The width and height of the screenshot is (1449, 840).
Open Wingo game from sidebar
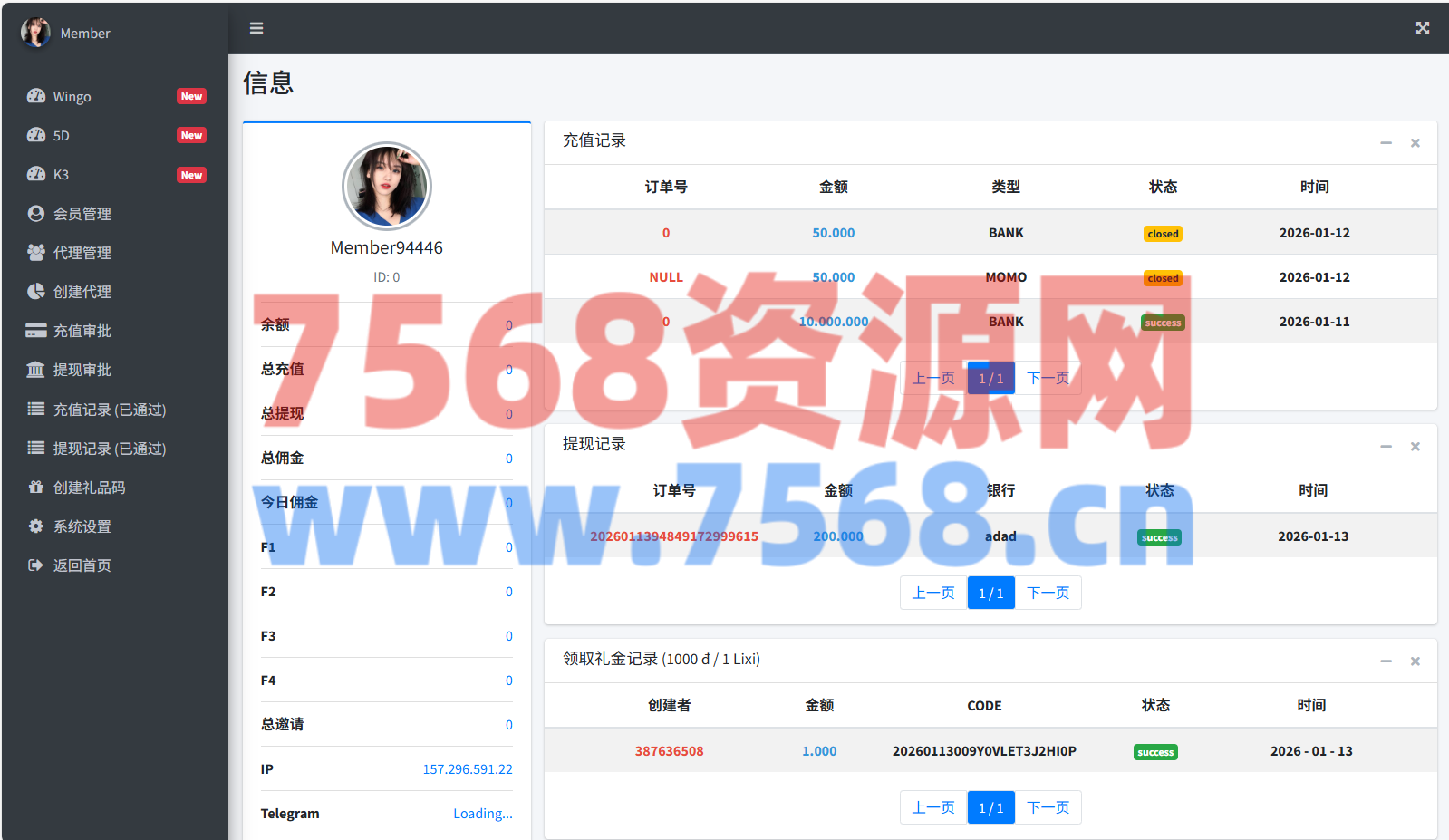(x=72, y=97)
